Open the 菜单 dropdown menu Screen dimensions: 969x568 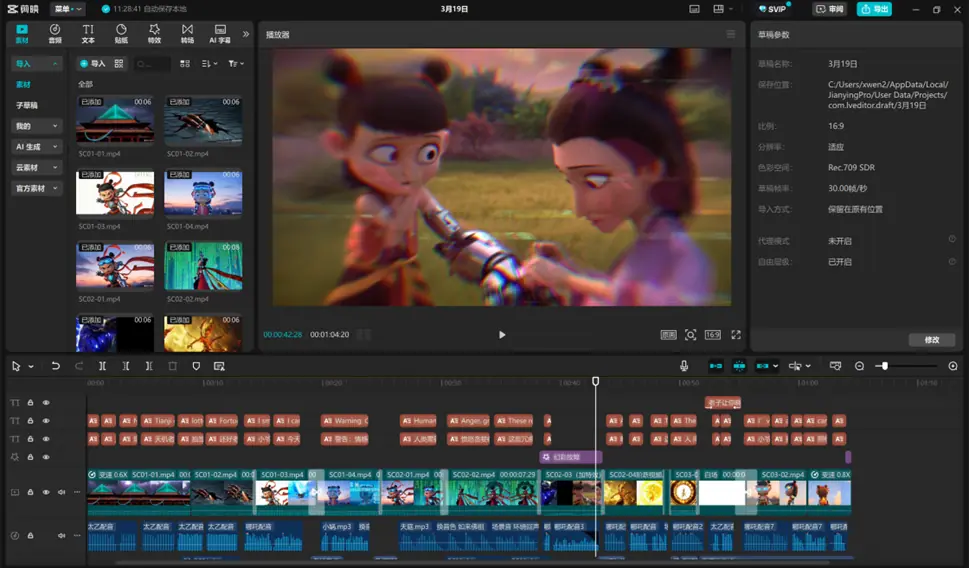point(68,9)
